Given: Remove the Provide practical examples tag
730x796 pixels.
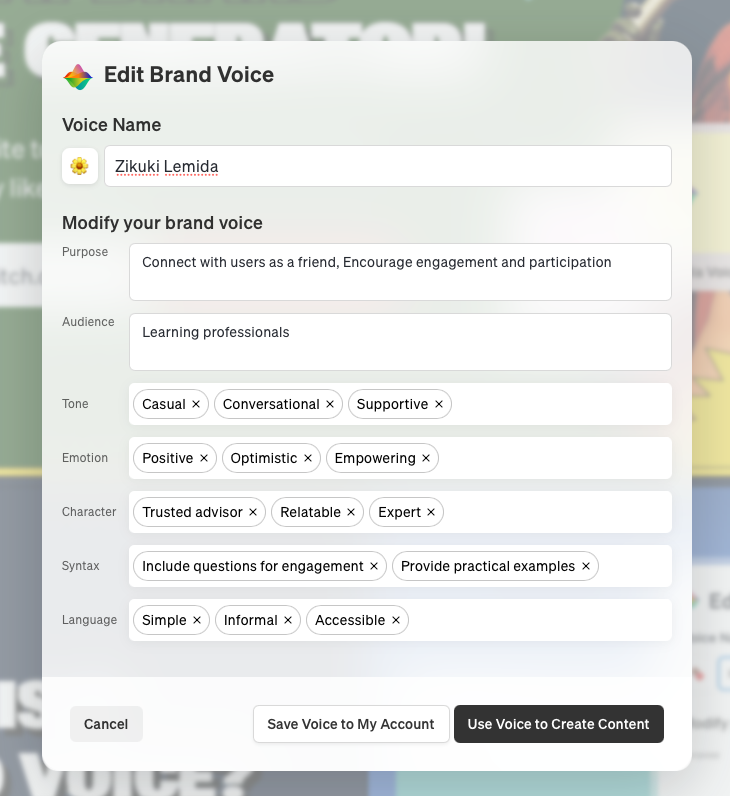Looking at the screenshot, I should 586,566.
